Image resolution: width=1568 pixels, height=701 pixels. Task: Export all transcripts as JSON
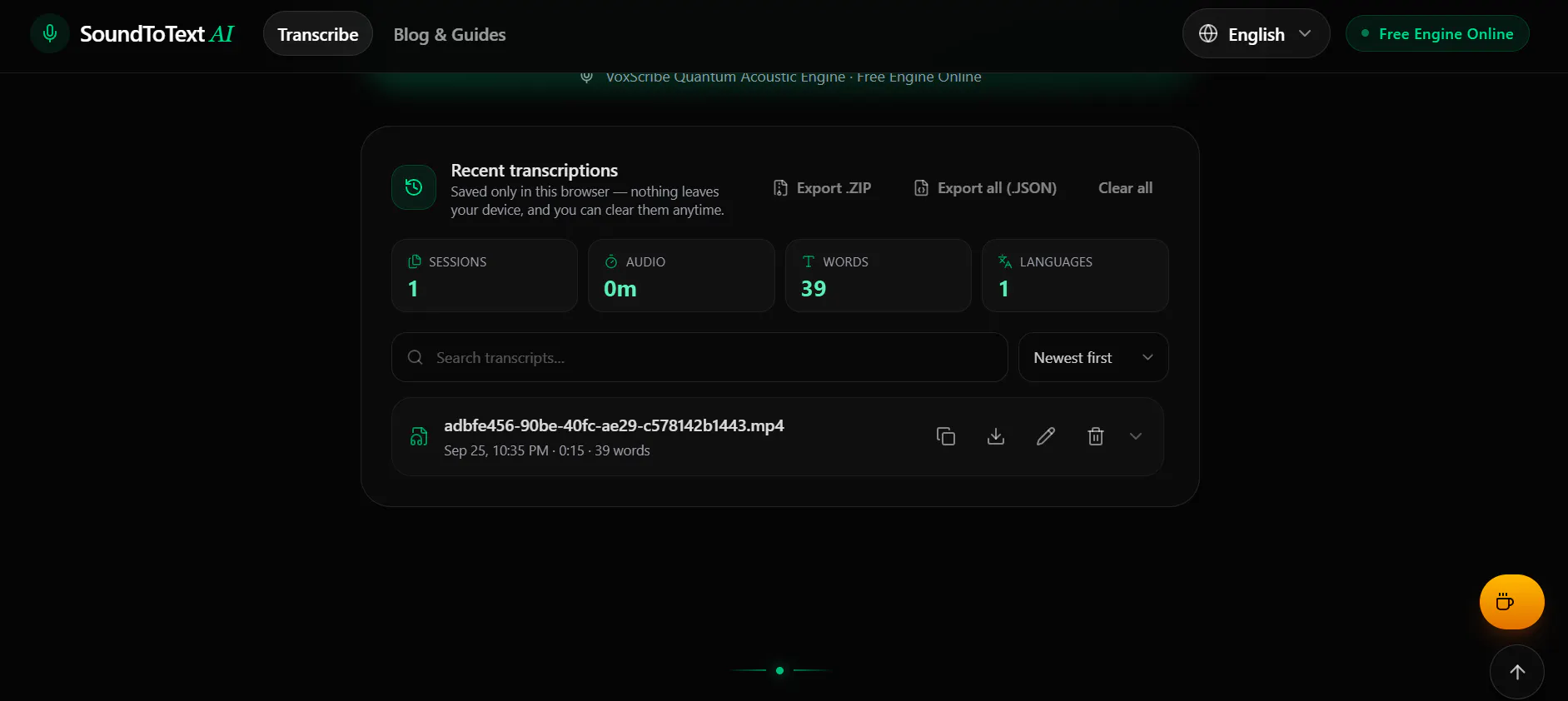[985, 188]
